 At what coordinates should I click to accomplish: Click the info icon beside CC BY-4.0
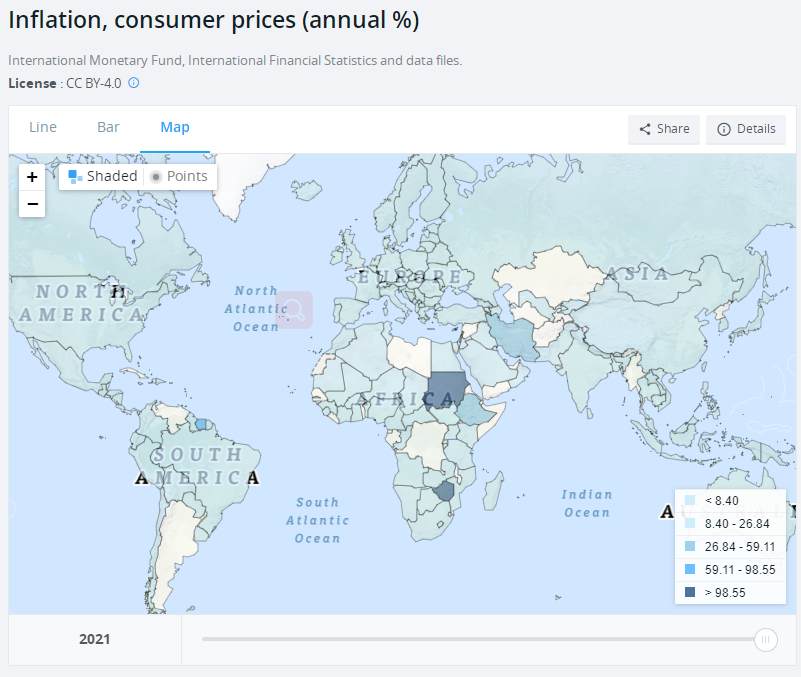coord(134,83)
